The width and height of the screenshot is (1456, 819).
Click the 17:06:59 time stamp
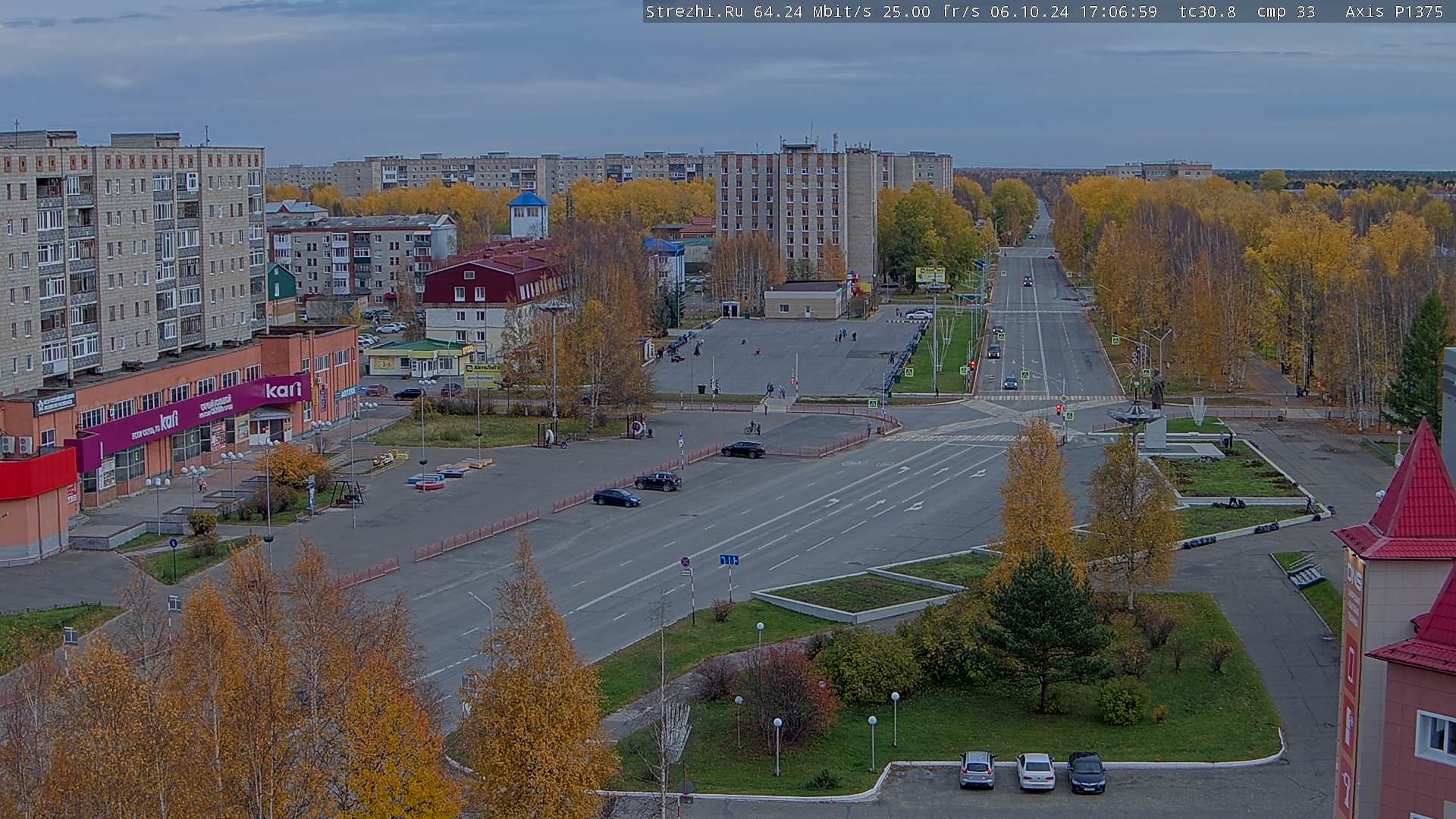pos(1118,11)
